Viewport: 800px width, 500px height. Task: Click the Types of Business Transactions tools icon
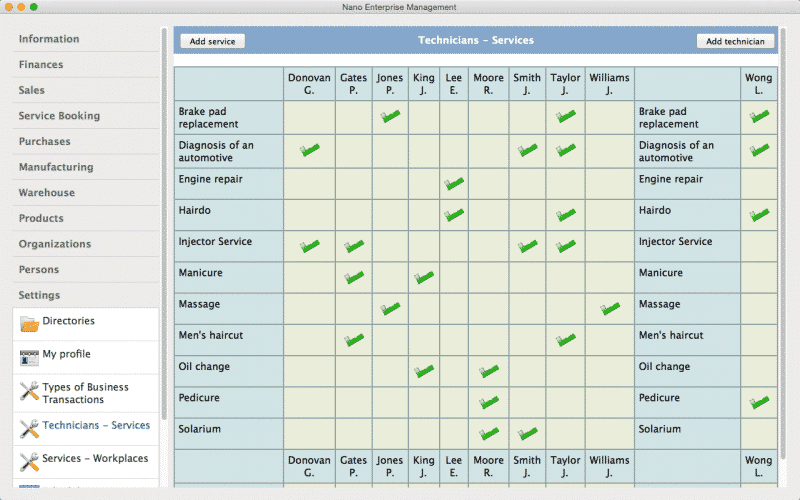[x=29, y=392]
